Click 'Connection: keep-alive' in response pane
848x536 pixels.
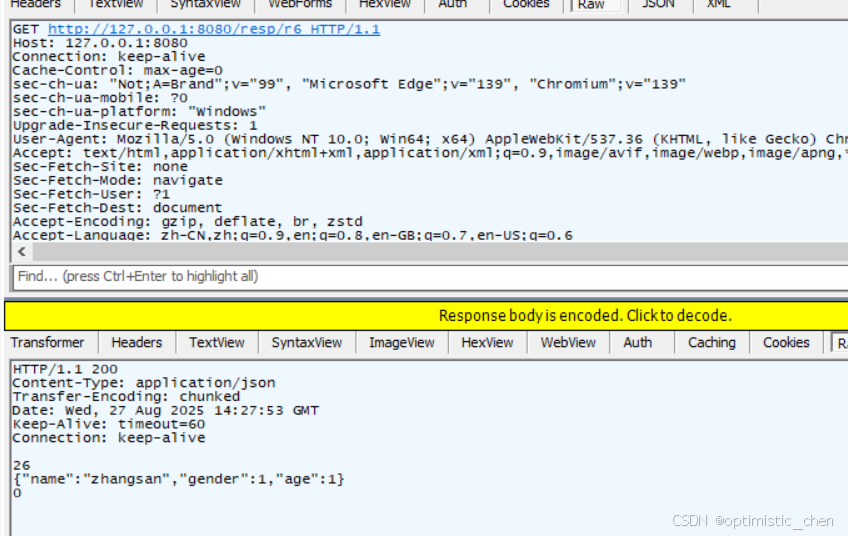[x=109, y=438]
